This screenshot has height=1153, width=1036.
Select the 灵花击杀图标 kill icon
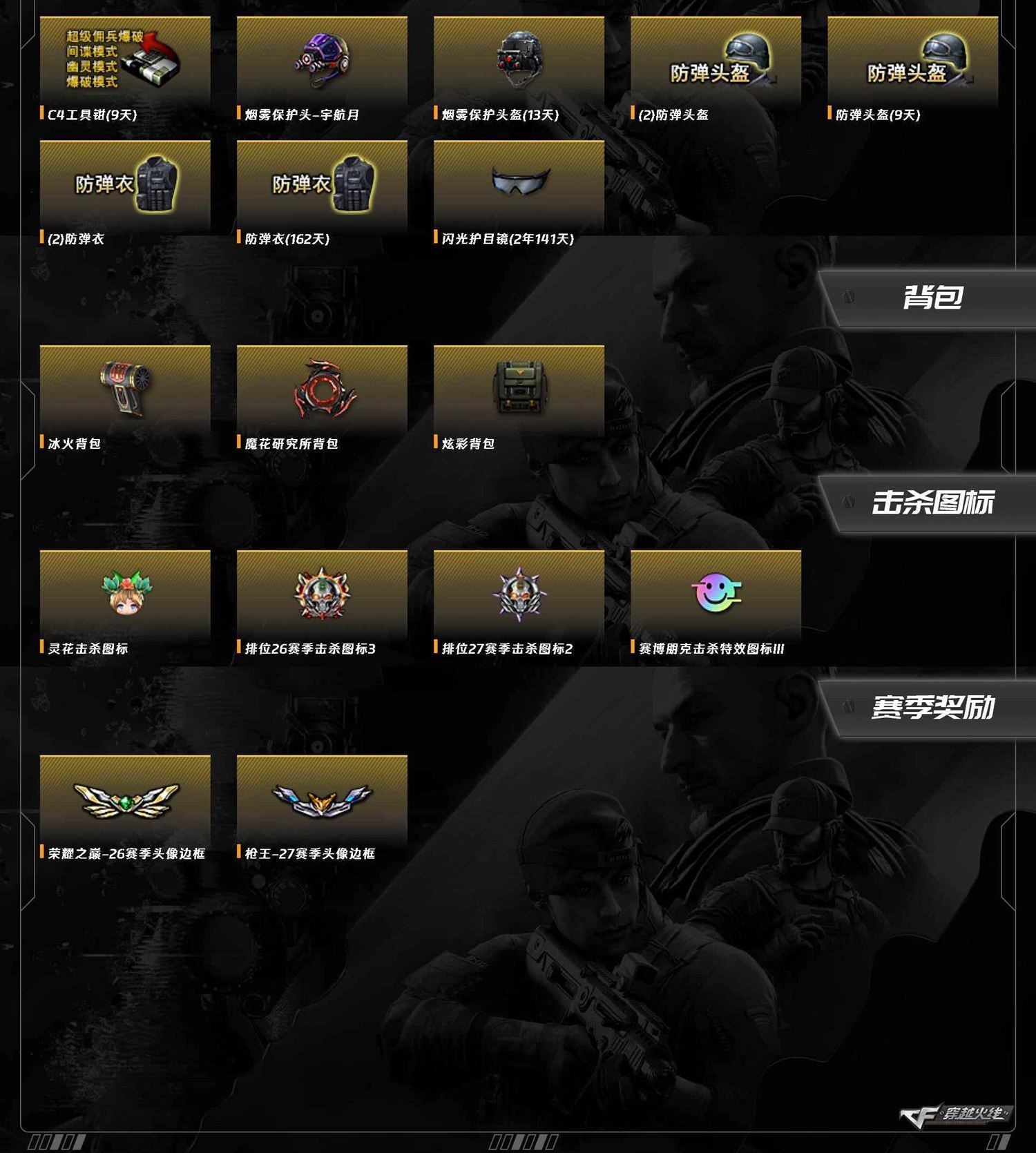[125, 594]
